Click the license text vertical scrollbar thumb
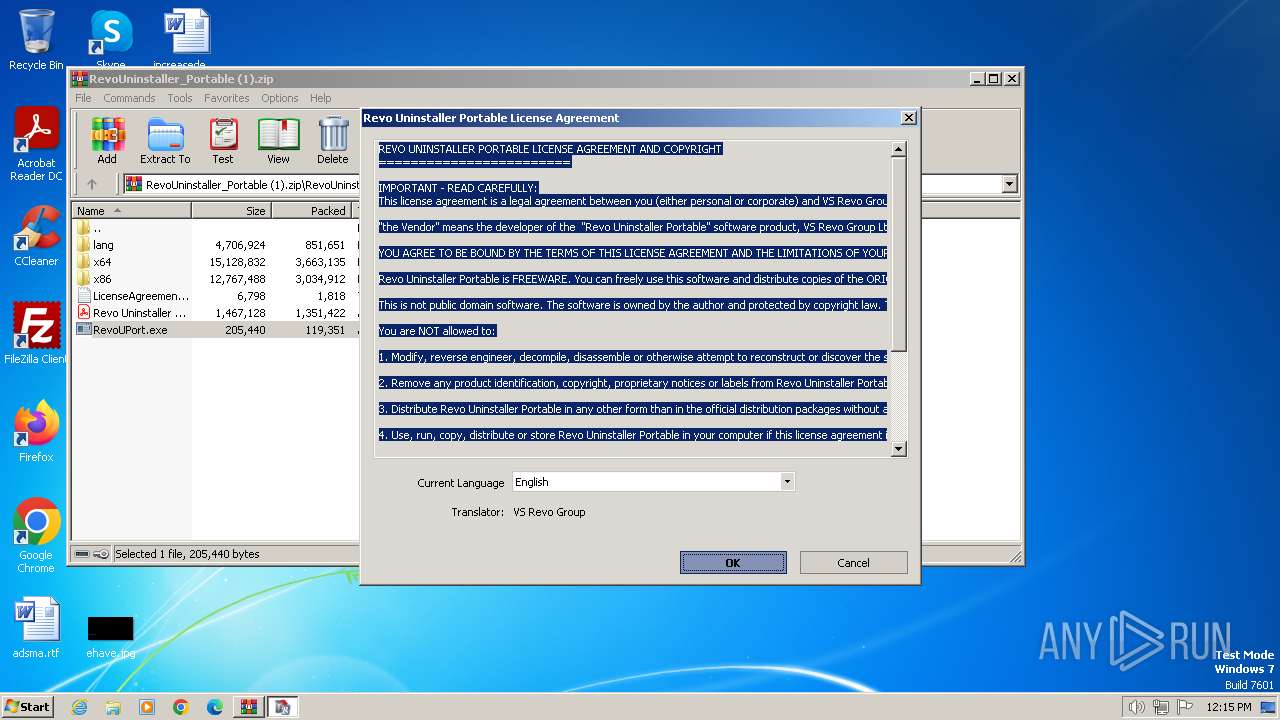The width and height of the screenshot is (1280, 720). (898, 253)
